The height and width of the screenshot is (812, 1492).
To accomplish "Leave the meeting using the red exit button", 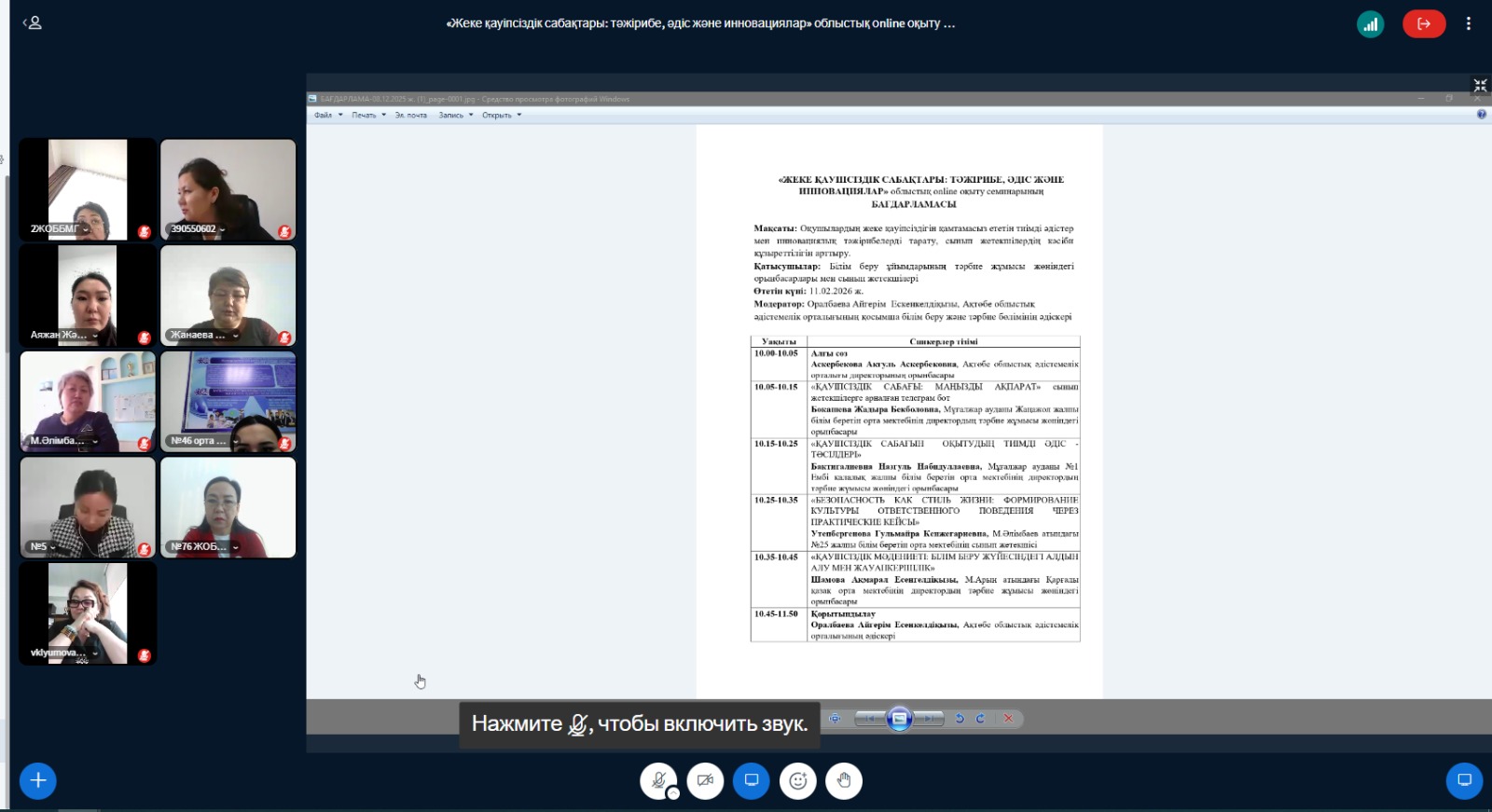I will click(x=1423, y=24).
